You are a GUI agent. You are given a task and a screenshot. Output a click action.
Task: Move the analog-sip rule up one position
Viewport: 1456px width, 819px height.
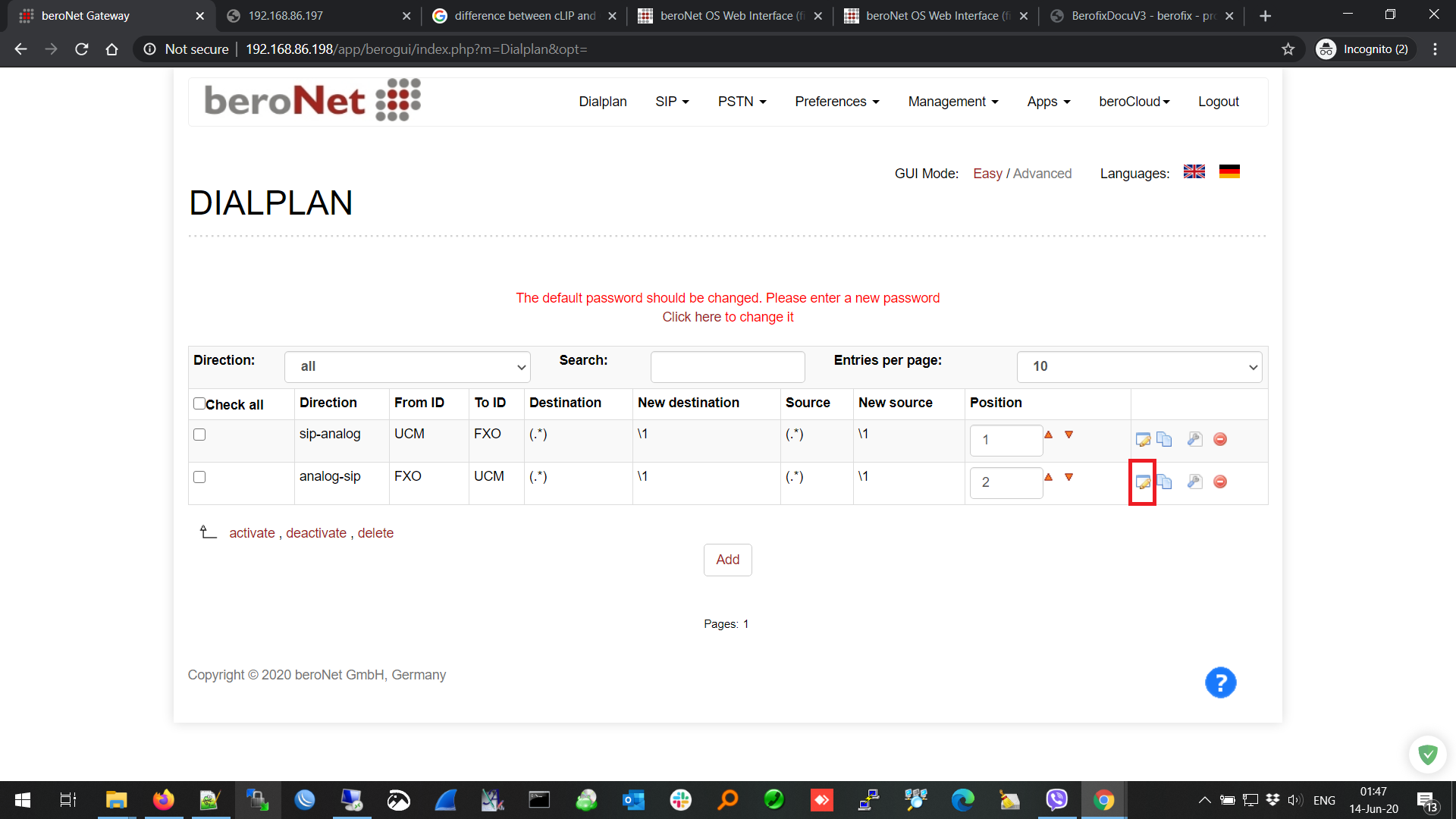coord(1048,477)
